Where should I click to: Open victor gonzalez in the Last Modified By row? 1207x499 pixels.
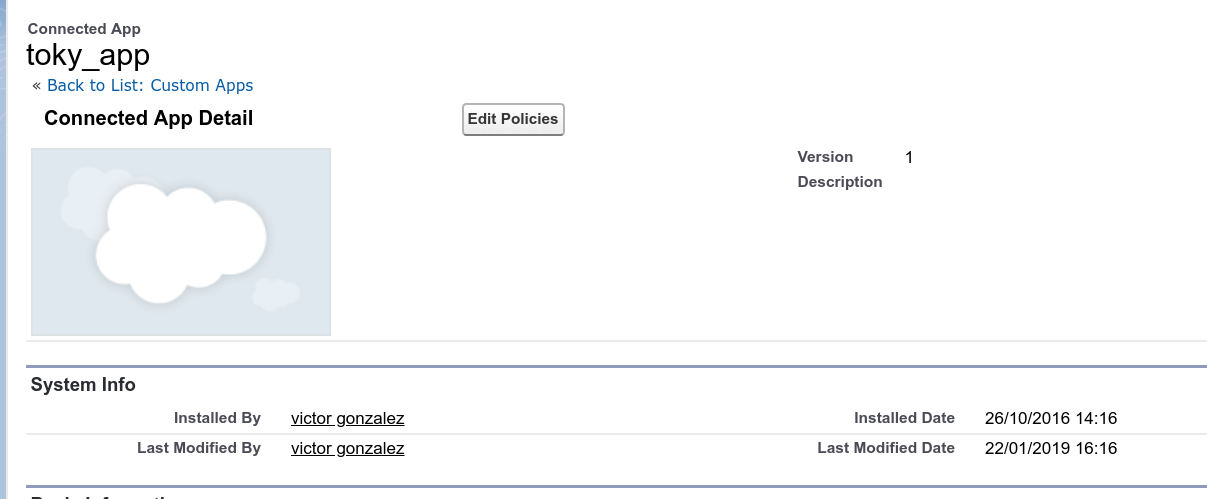point(347,448)
